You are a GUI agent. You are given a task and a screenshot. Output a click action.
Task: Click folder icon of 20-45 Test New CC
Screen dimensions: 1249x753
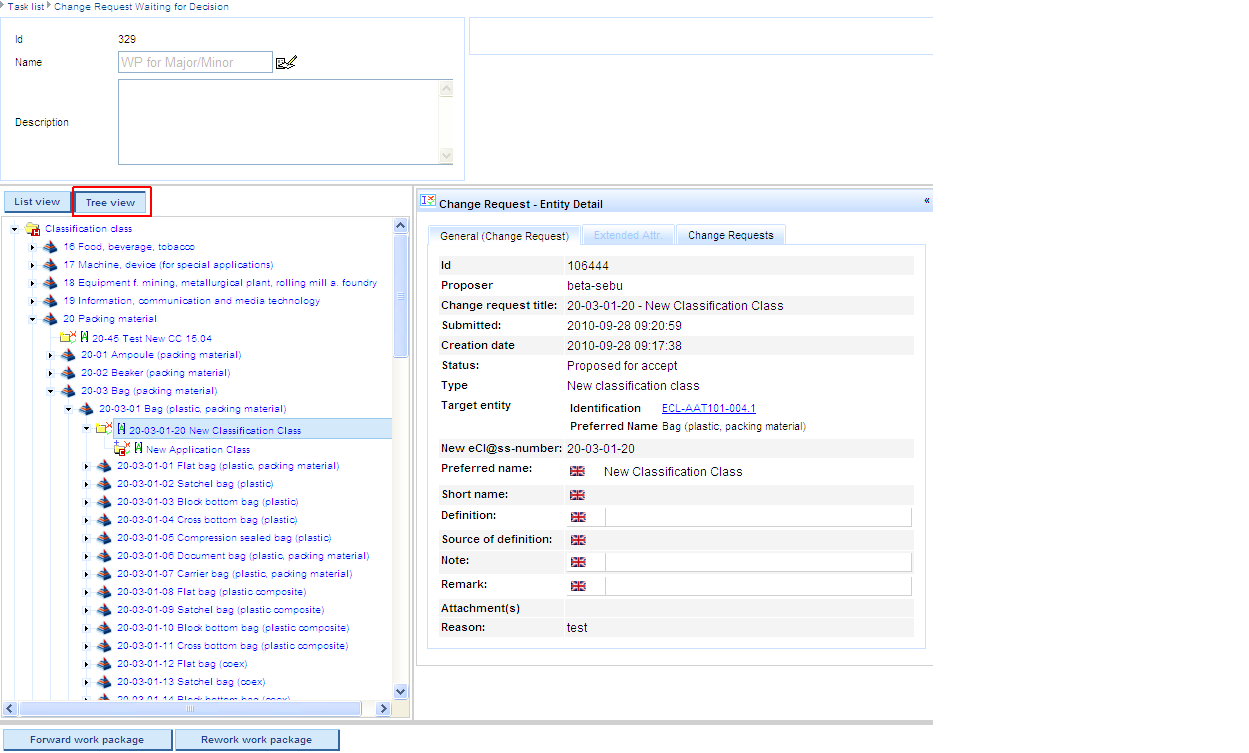67,338
